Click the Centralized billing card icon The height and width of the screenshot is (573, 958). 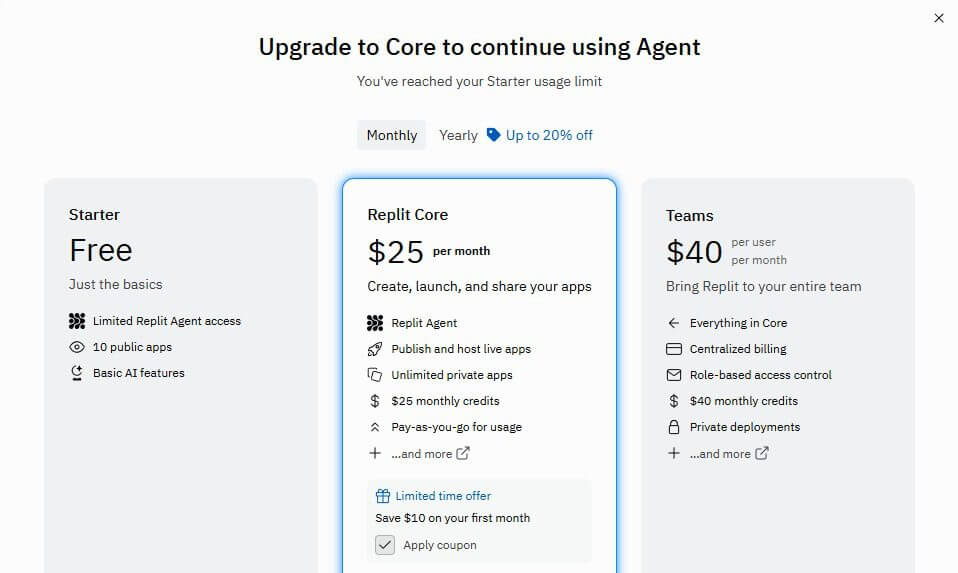674,349
